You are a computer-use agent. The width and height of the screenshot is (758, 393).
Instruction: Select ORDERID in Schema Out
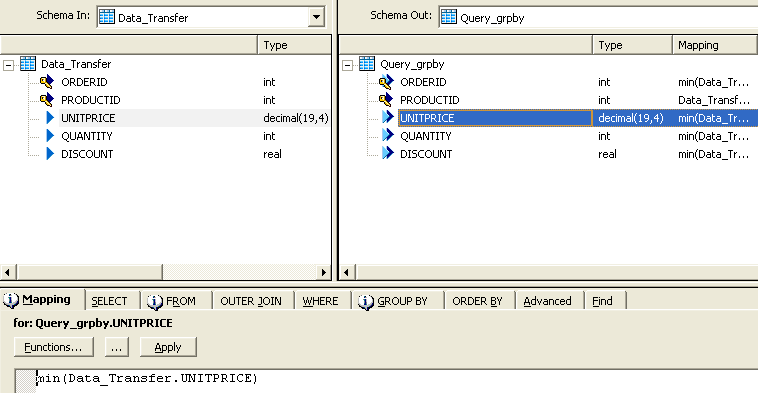(x=423, y=82)
